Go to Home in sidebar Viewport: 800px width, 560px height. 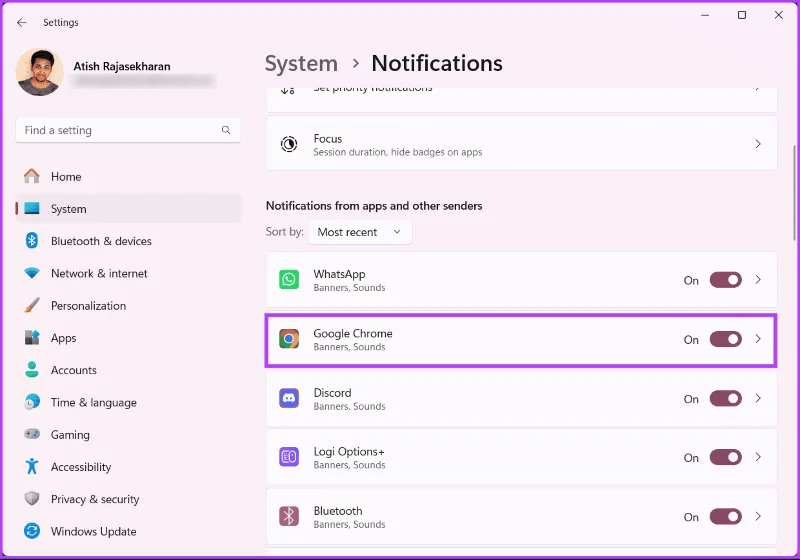point(128,176)
